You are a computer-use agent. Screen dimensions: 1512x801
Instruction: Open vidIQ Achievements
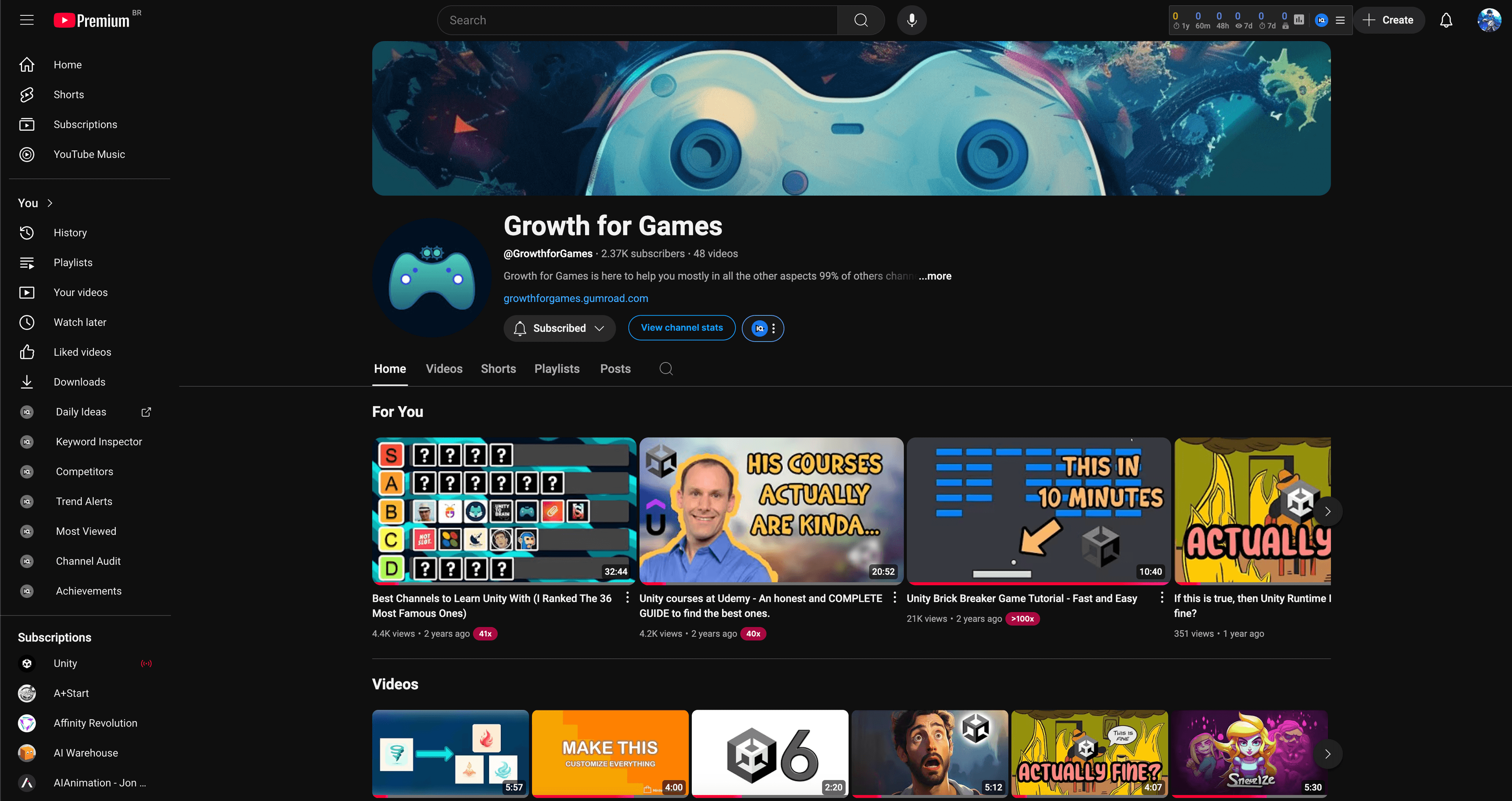click(x=89, y=592)
